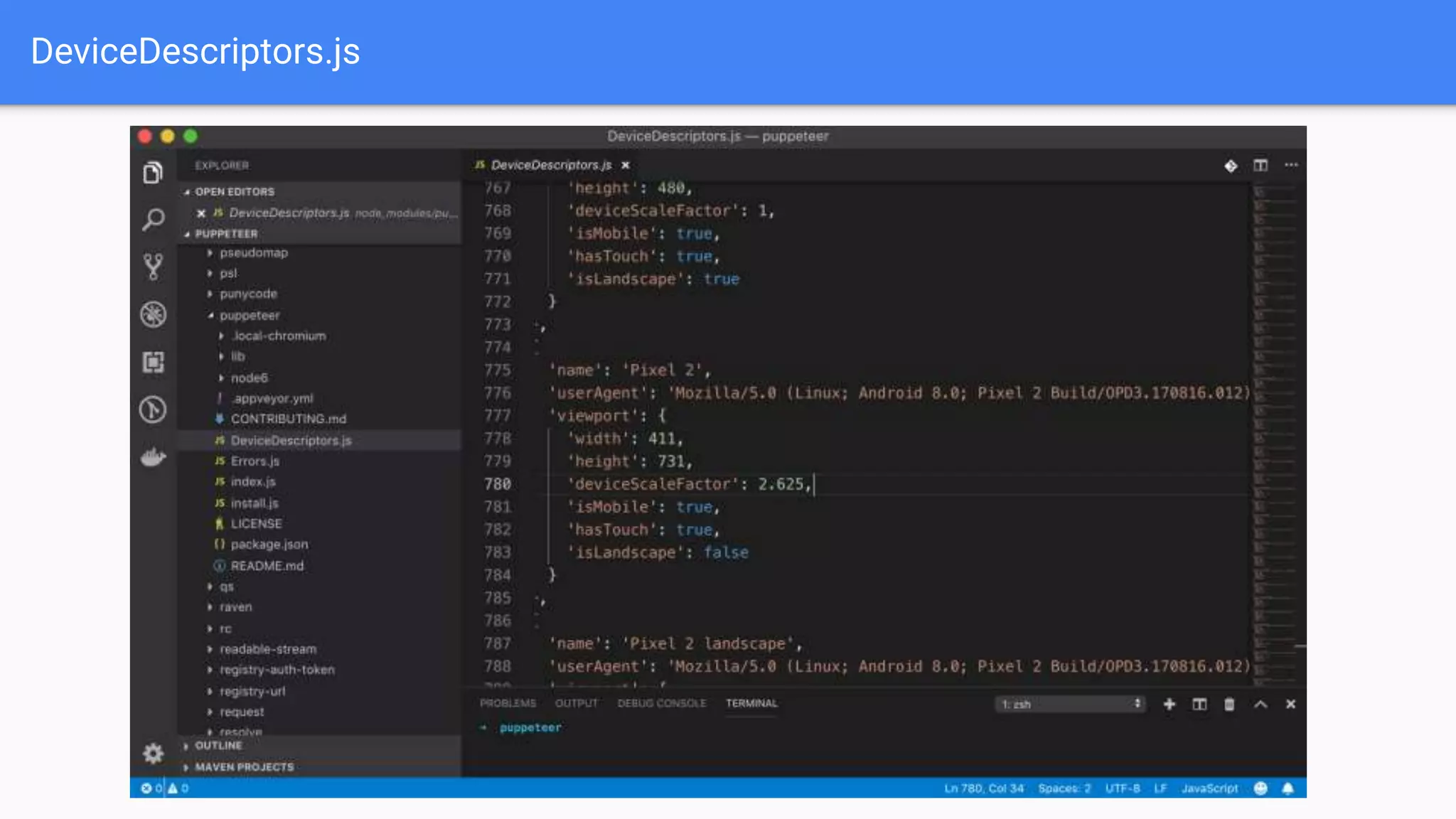
Task: Expand the .local-chromium folder
Action: (x=278, y=336)
